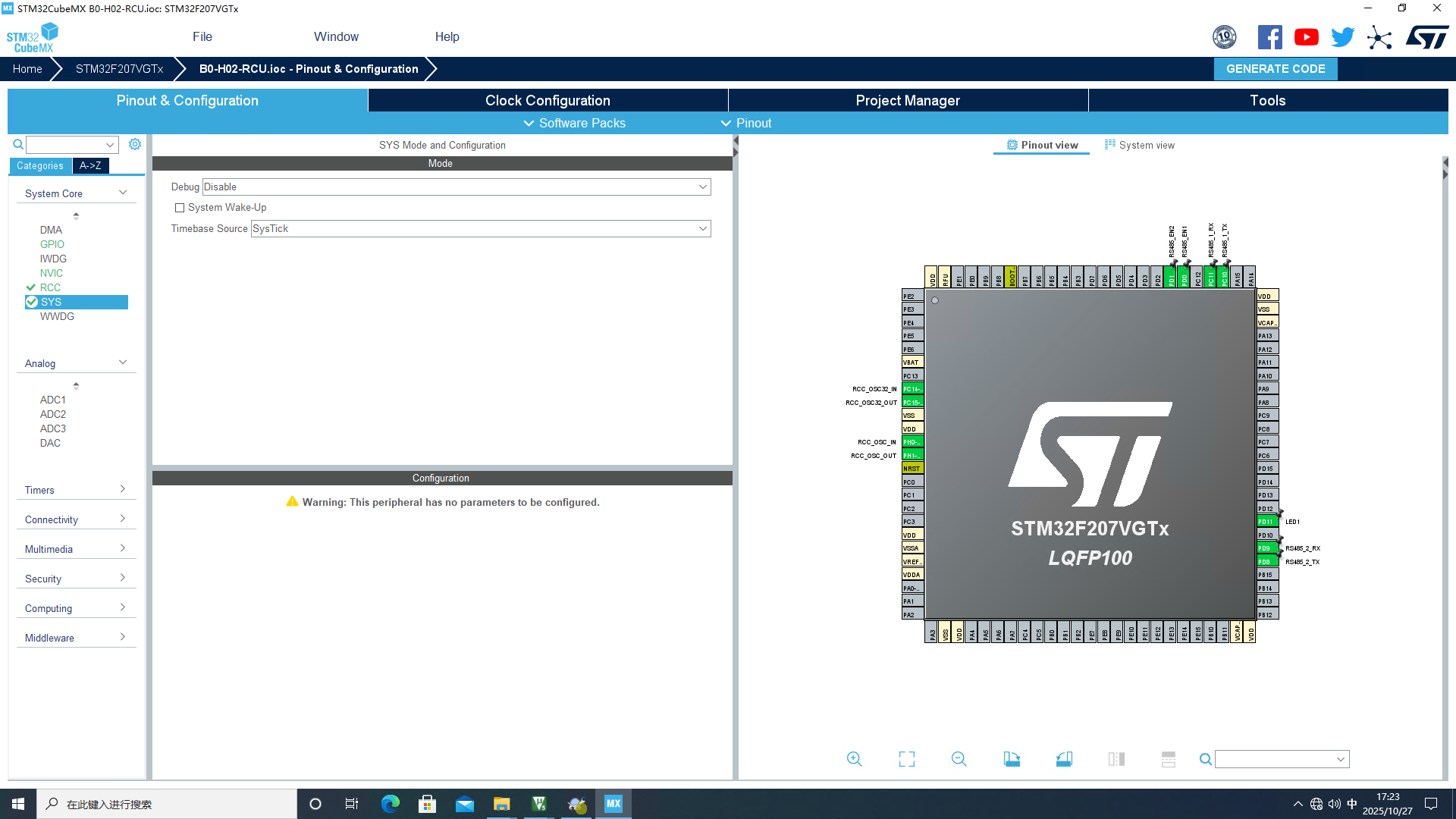Open peripheral list settings gear
Viewport: 1456px width, 819px height.
point(135,144)
